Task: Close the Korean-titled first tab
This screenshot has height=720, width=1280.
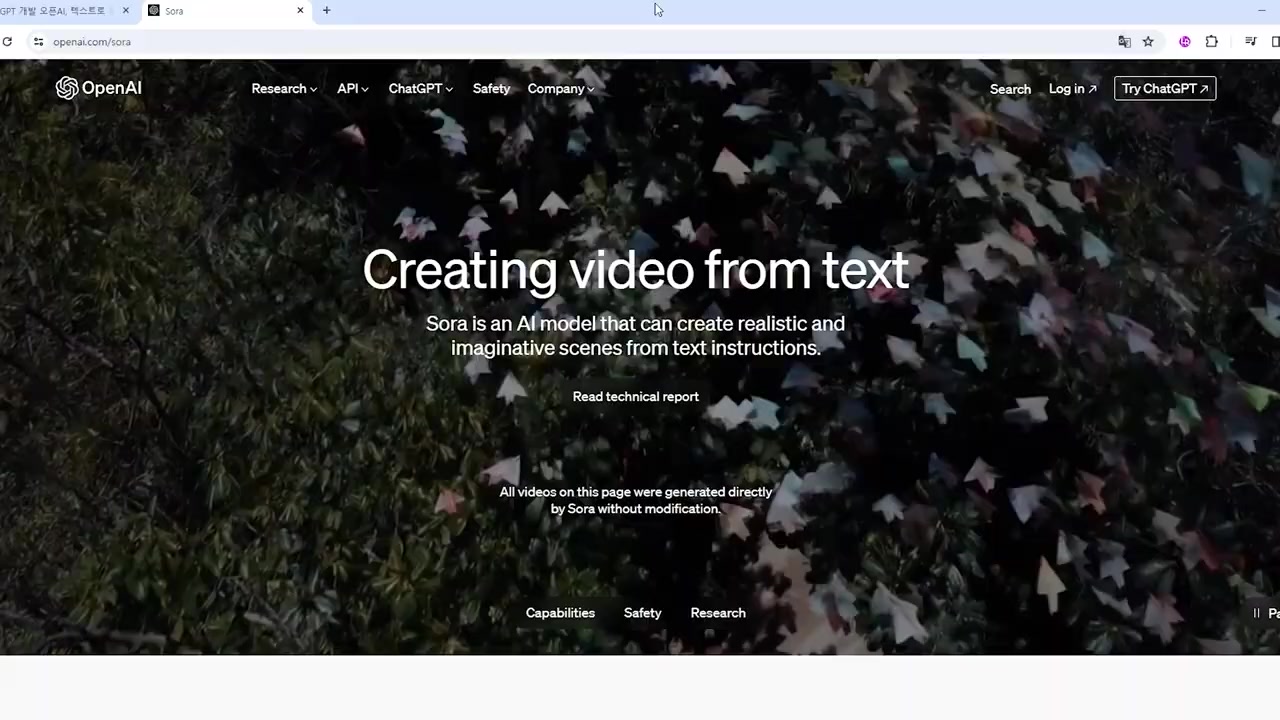Action: (125, 10)
